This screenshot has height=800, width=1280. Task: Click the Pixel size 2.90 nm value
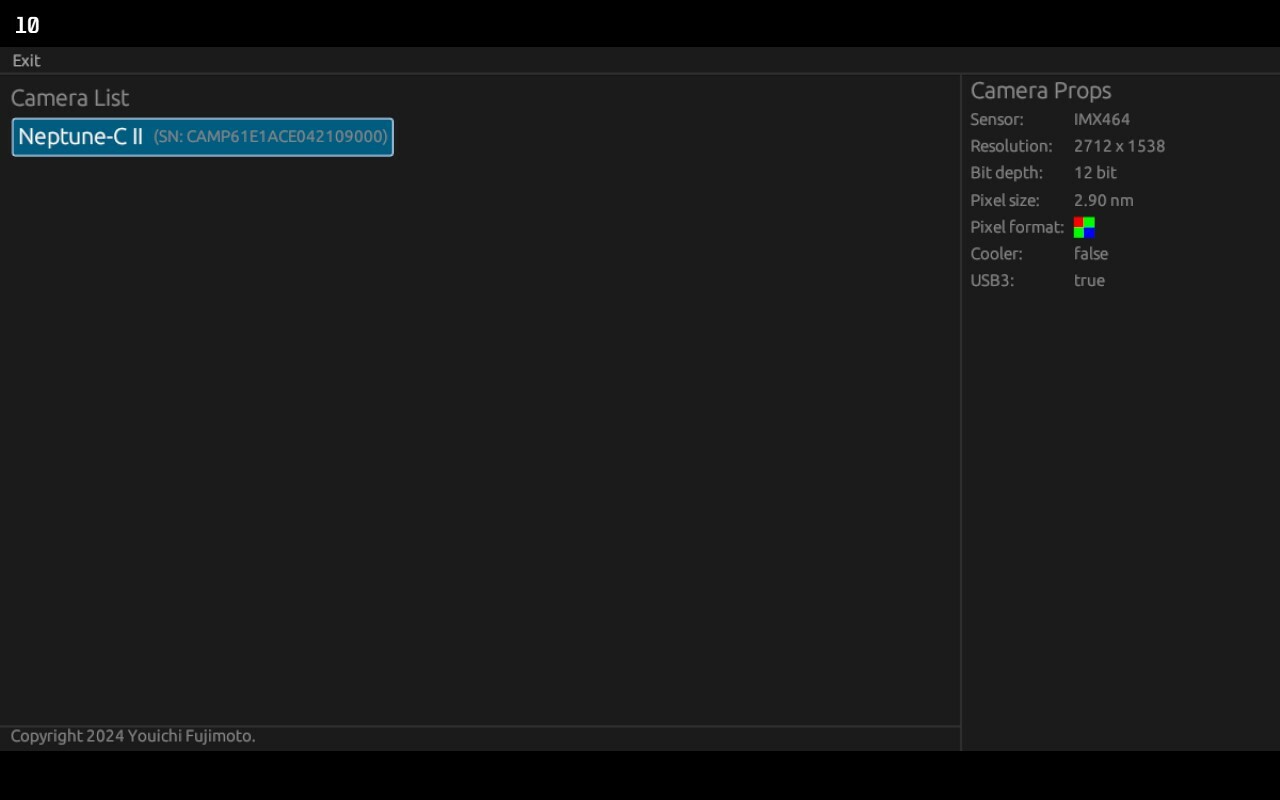[x=1103, y=200]
